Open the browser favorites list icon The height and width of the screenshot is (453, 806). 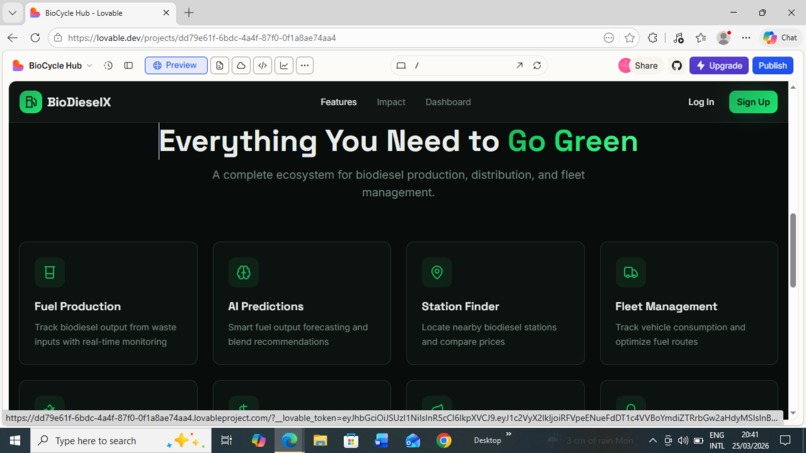pos(701,38)
